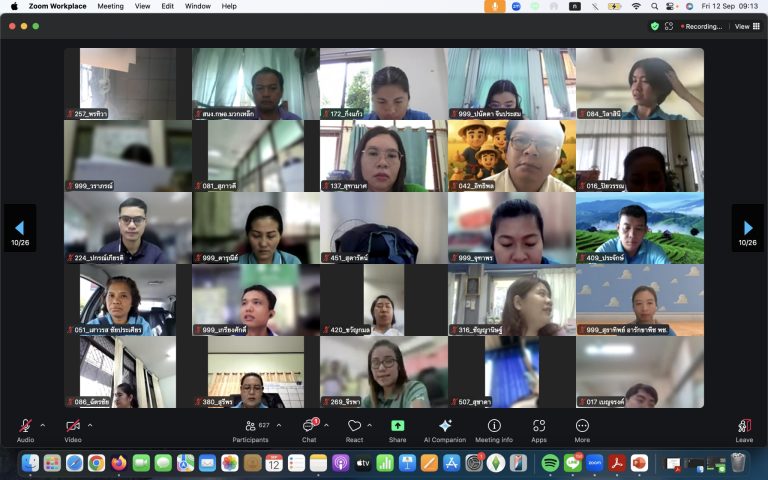Open the Window menu in menu bar

[x=198, y=6]
